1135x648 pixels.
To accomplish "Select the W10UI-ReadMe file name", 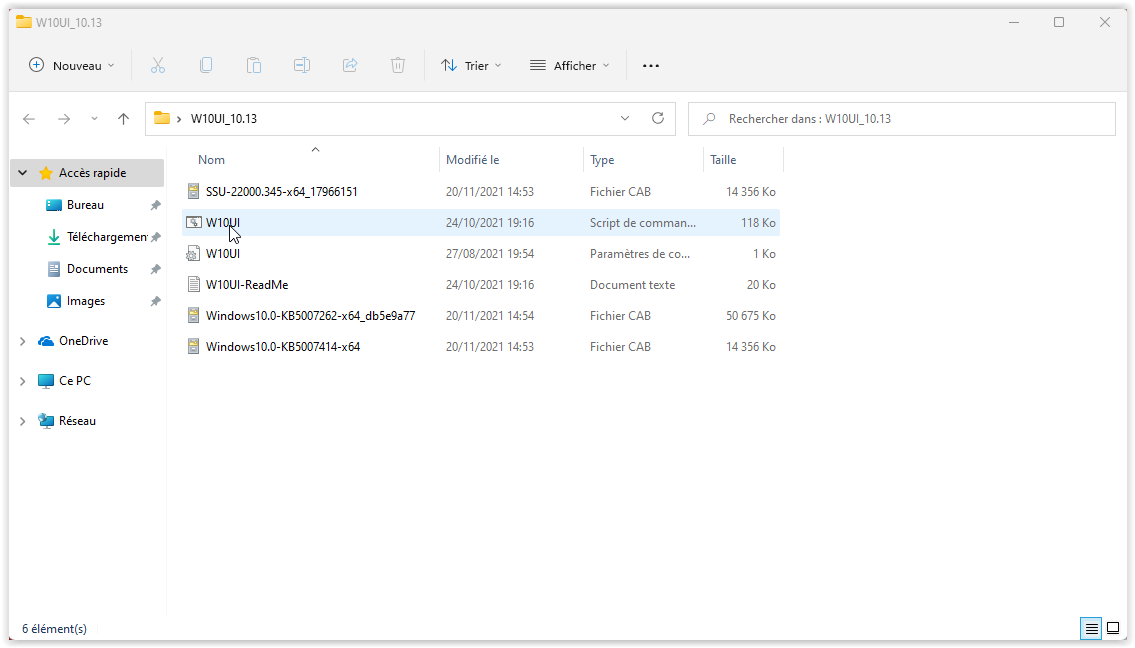I will [247, 285].
